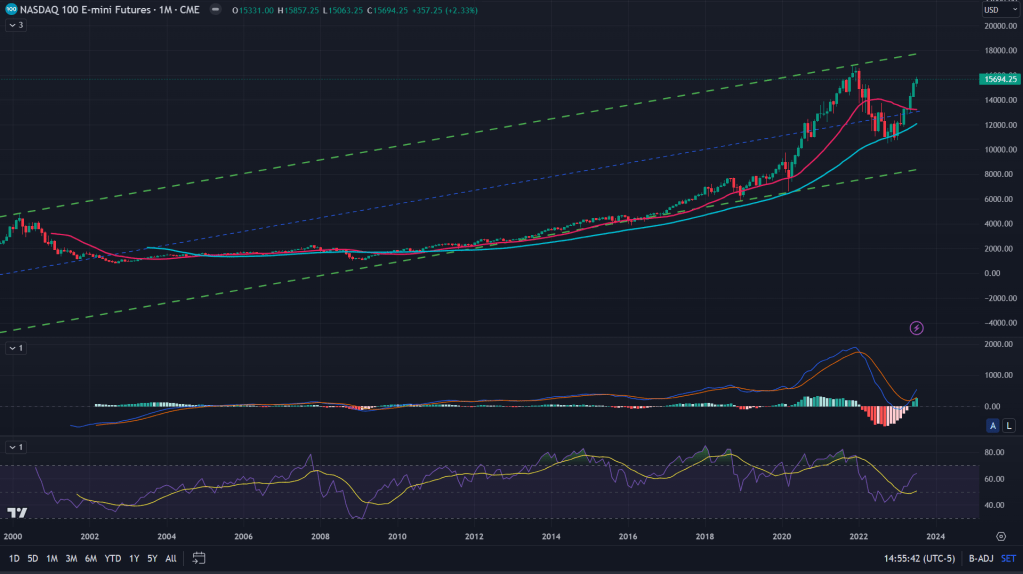Toggle SET settlement as close option
The width and height of the screenshot is (1023, 574).
[1008, 557]
